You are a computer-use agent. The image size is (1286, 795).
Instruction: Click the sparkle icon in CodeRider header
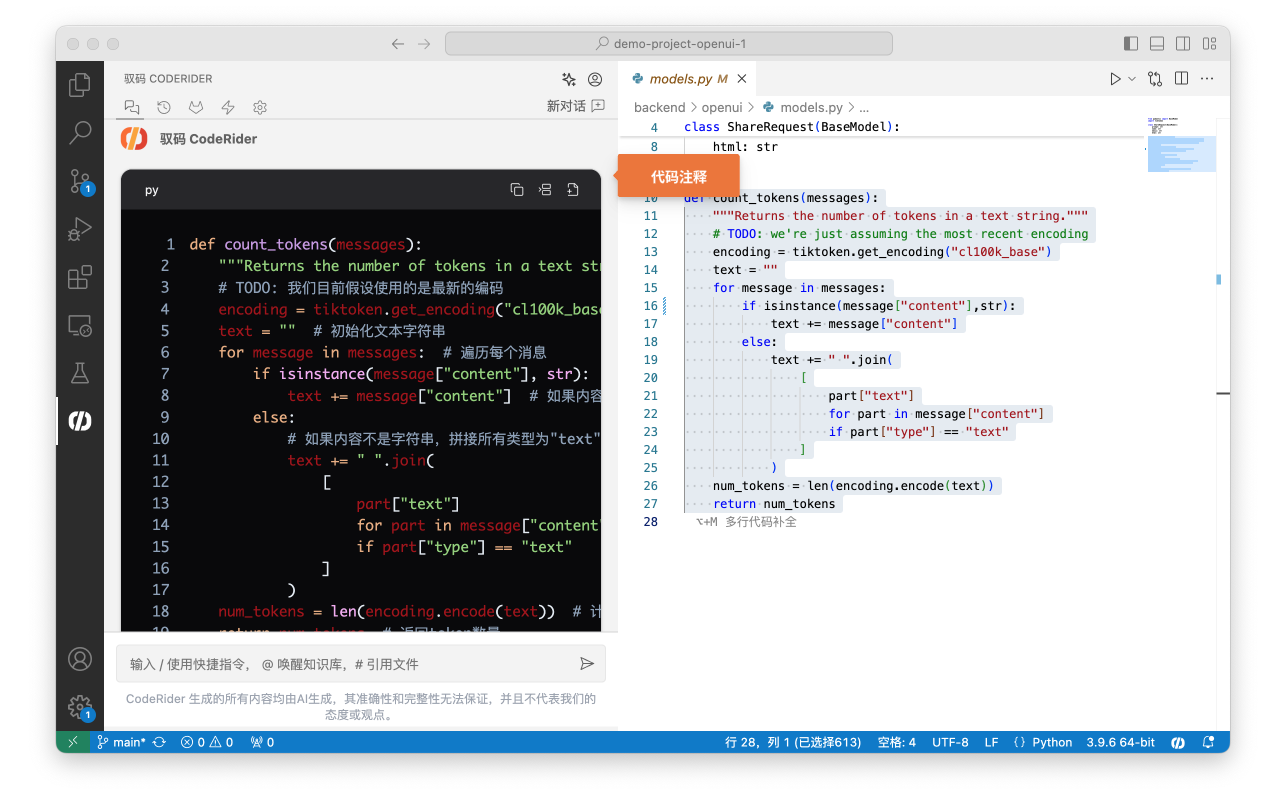pyautogui.click(x=569, y=79)
